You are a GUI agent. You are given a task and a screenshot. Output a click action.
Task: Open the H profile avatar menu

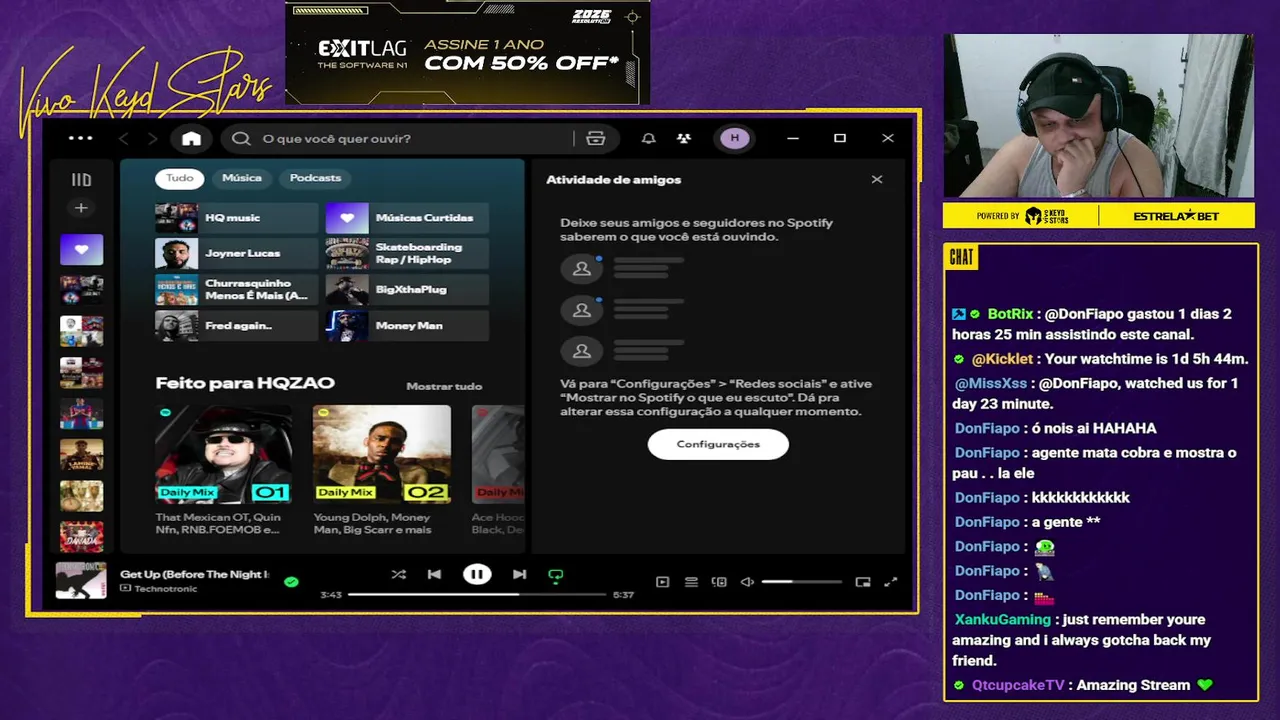click(735, 138)
